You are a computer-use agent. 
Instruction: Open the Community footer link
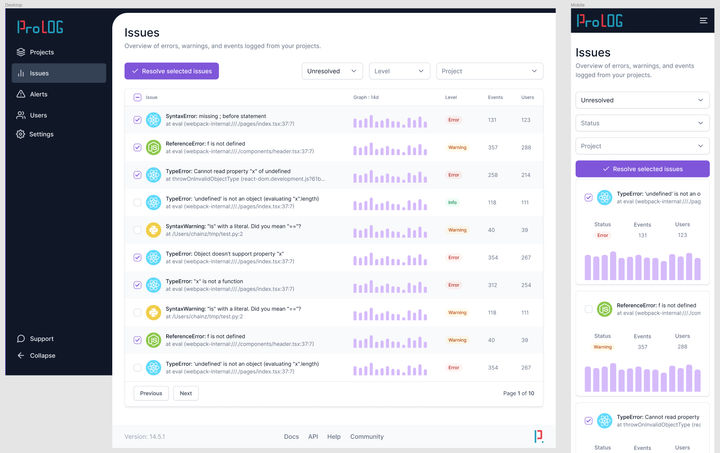[367, 436]
